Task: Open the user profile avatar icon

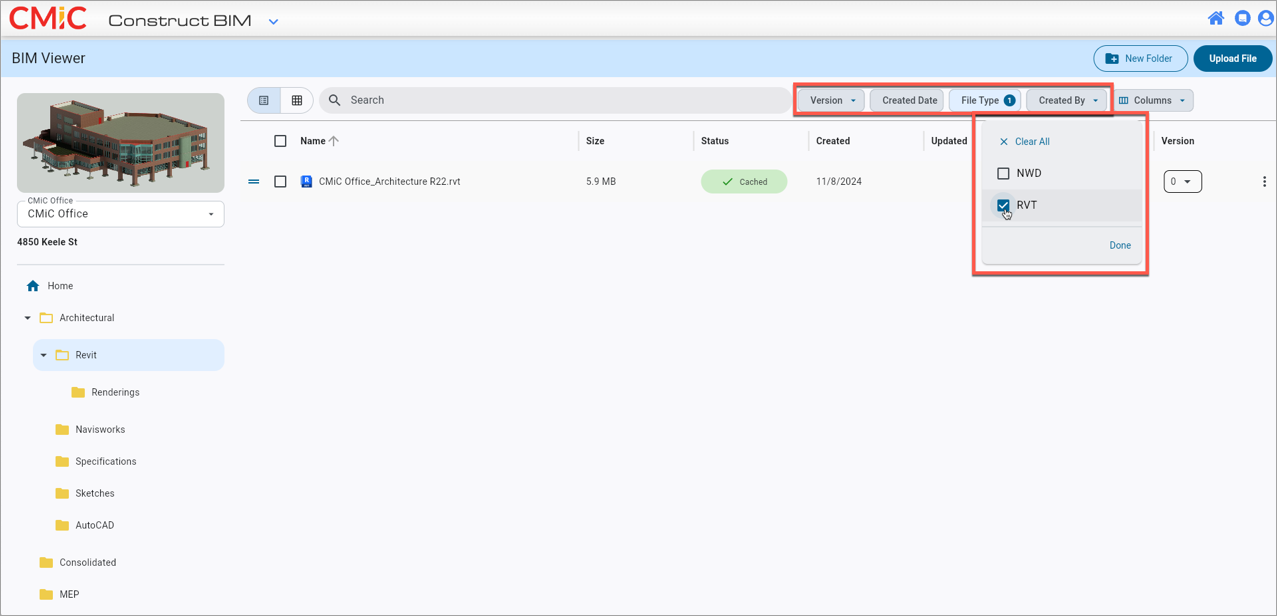Action: (x=1265, y=18)
